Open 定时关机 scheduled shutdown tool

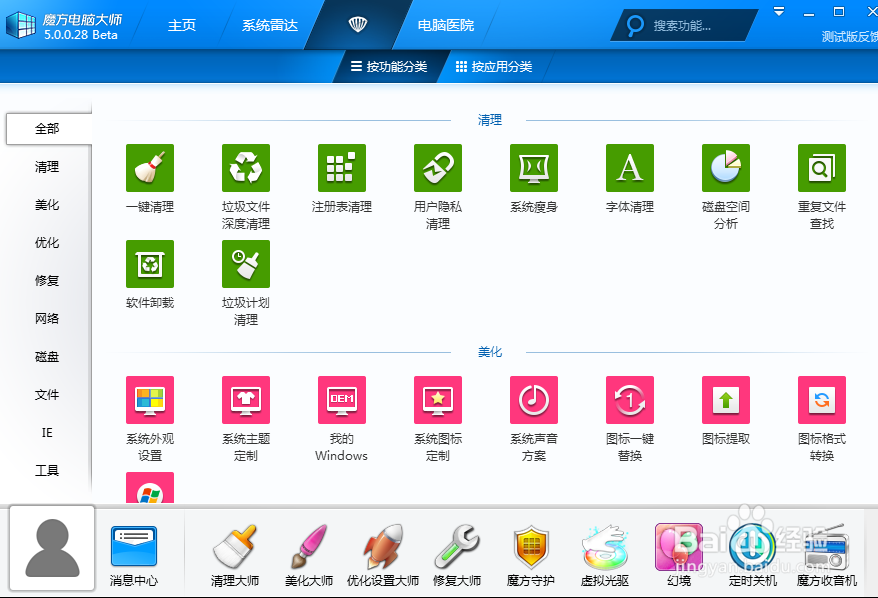pos(751,555)
